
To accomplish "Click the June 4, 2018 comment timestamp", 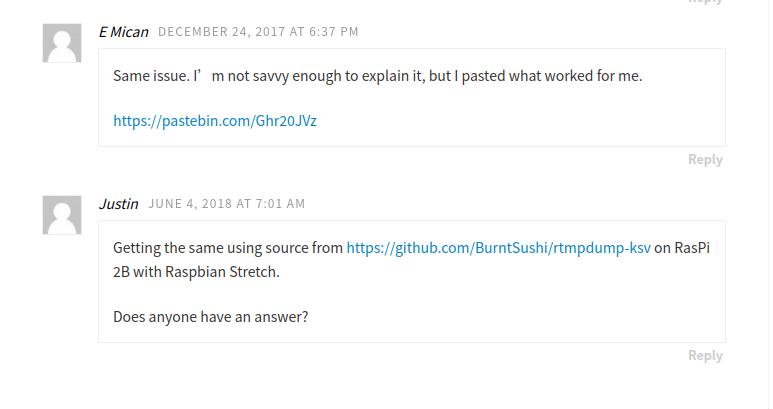I will 227,204.
